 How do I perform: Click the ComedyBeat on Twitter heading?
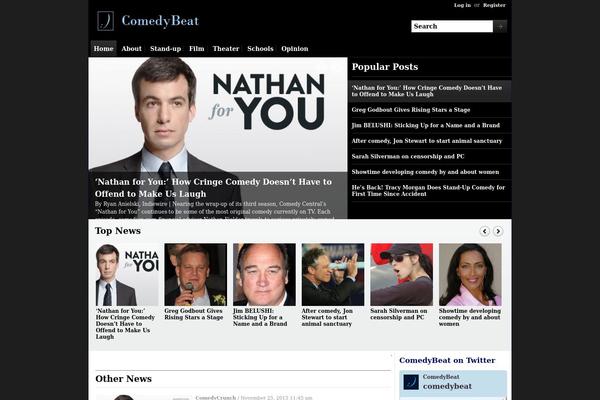447,360
